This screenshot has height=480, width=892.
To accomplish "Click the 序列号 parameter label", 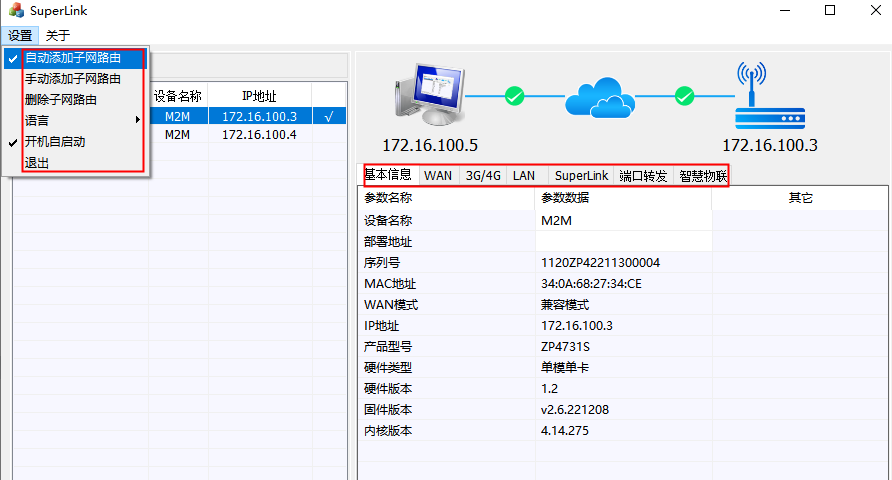I will pos(382,263).
